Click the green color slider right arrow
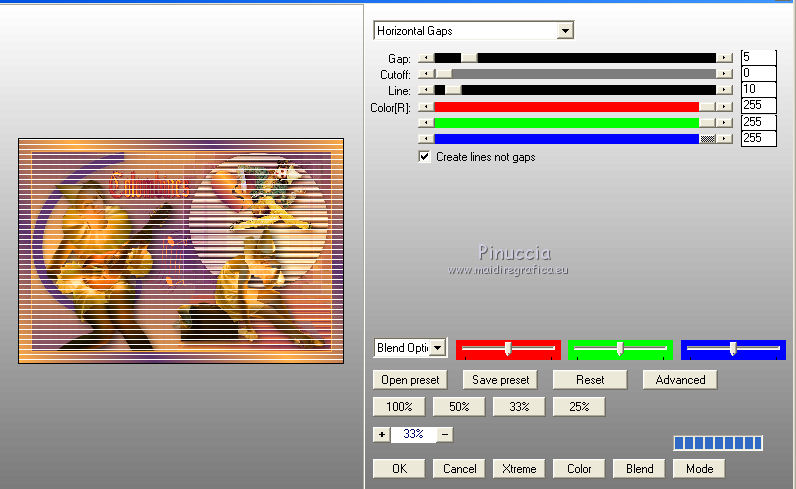796x489 pixels. pos(724,122)
